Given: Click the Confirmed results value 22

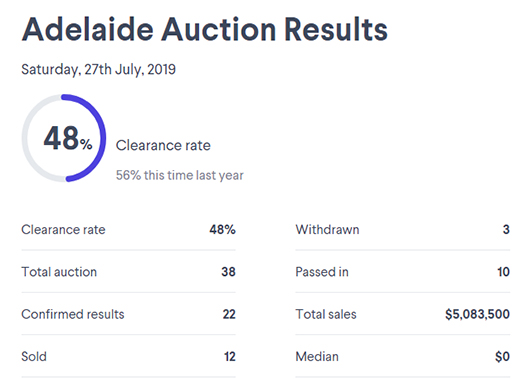Looking at the screenshot, I should click(229, 314).
